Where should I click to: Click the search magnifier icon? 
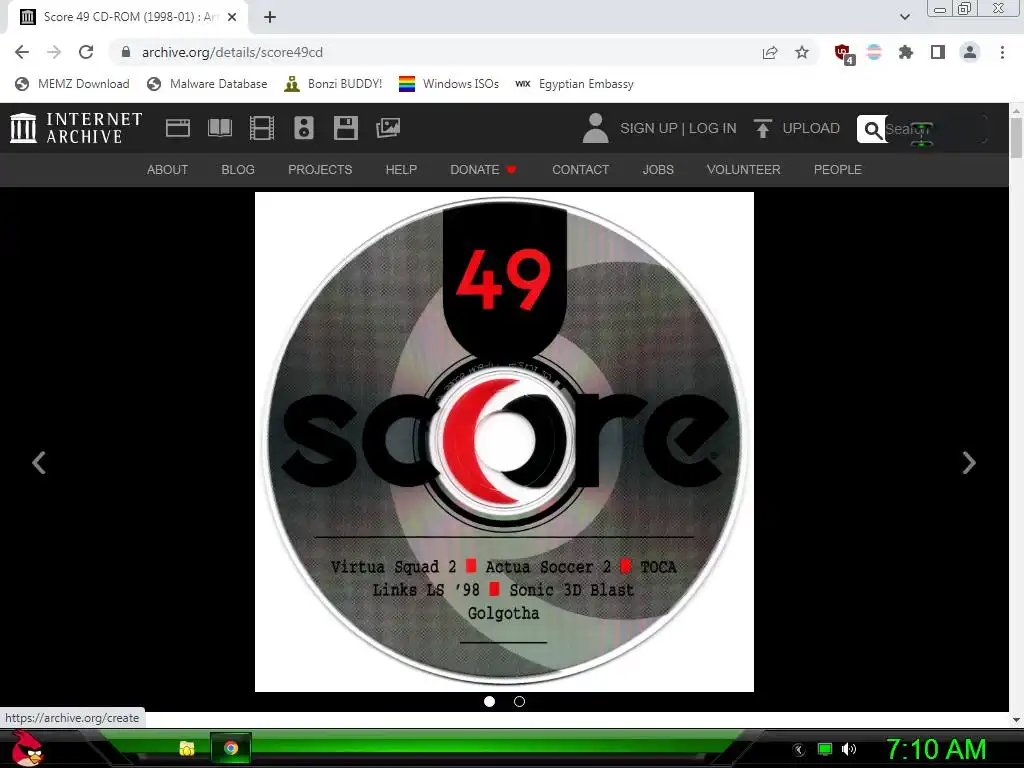[872, 130]
